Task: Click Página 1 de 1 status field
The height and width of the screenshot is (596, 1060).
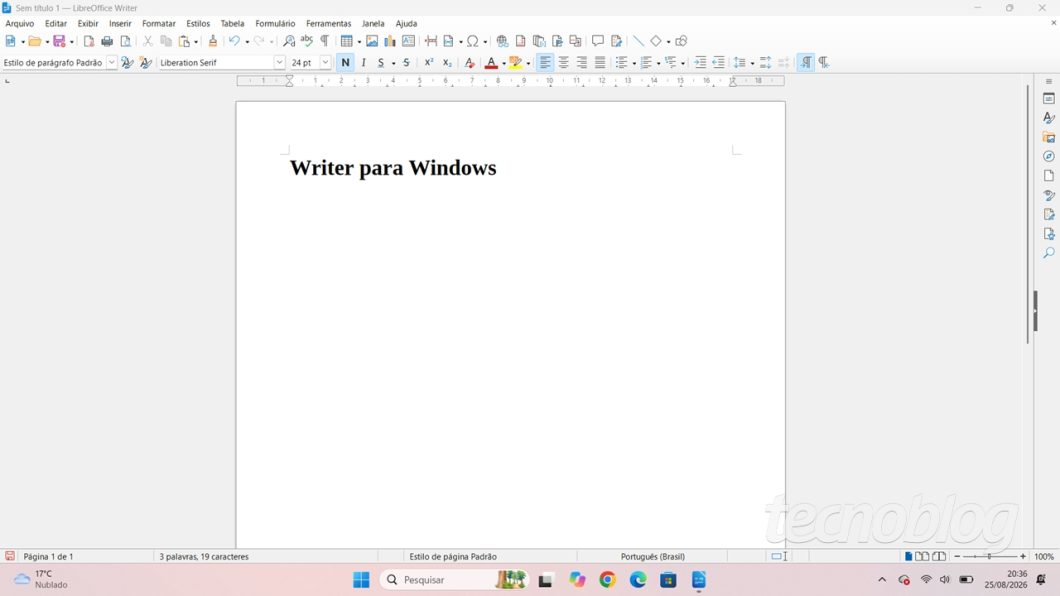Action: 49,557
